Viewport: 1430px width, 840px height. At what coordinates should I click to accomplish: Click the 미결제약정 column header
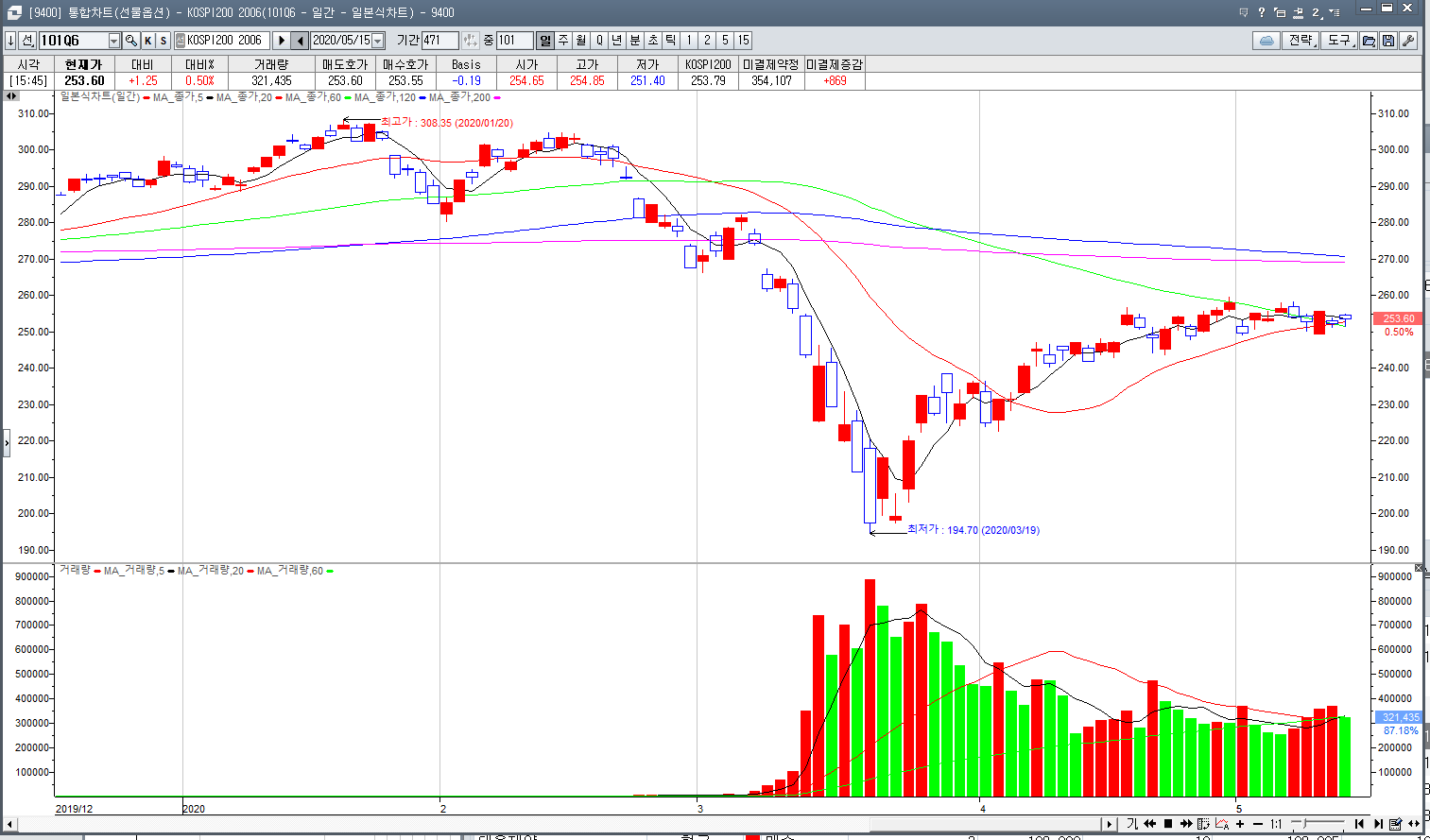tap(771, 64)
